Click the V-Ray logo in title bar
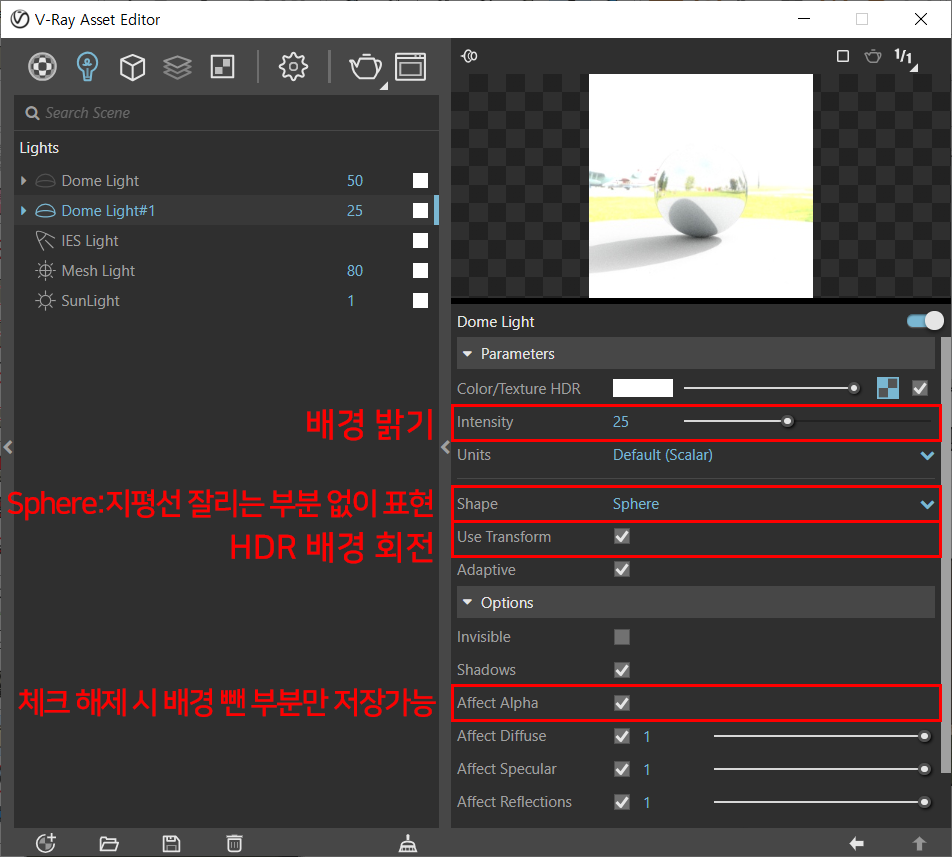Viewport: 952px width, 857px height. point(19,19)
